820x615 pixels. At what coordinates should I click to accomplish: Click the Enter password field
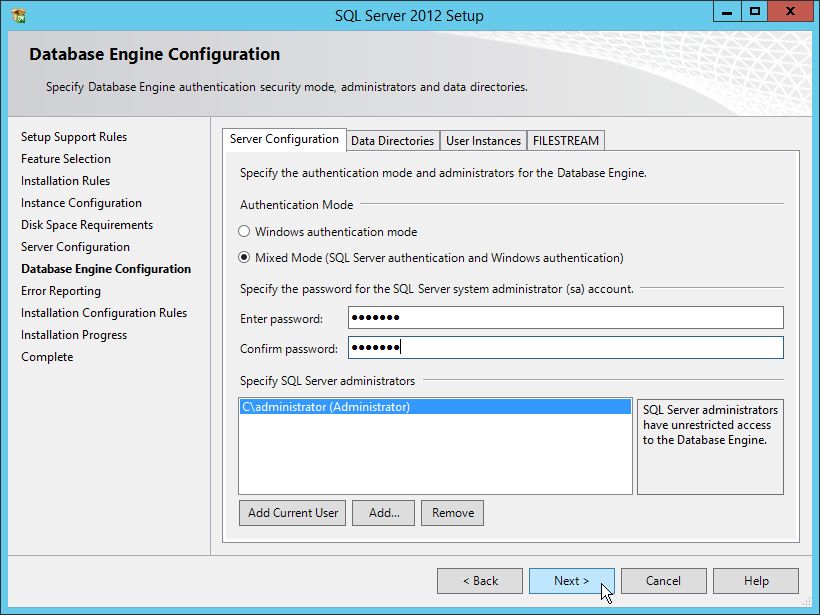(x=565, y=318)
